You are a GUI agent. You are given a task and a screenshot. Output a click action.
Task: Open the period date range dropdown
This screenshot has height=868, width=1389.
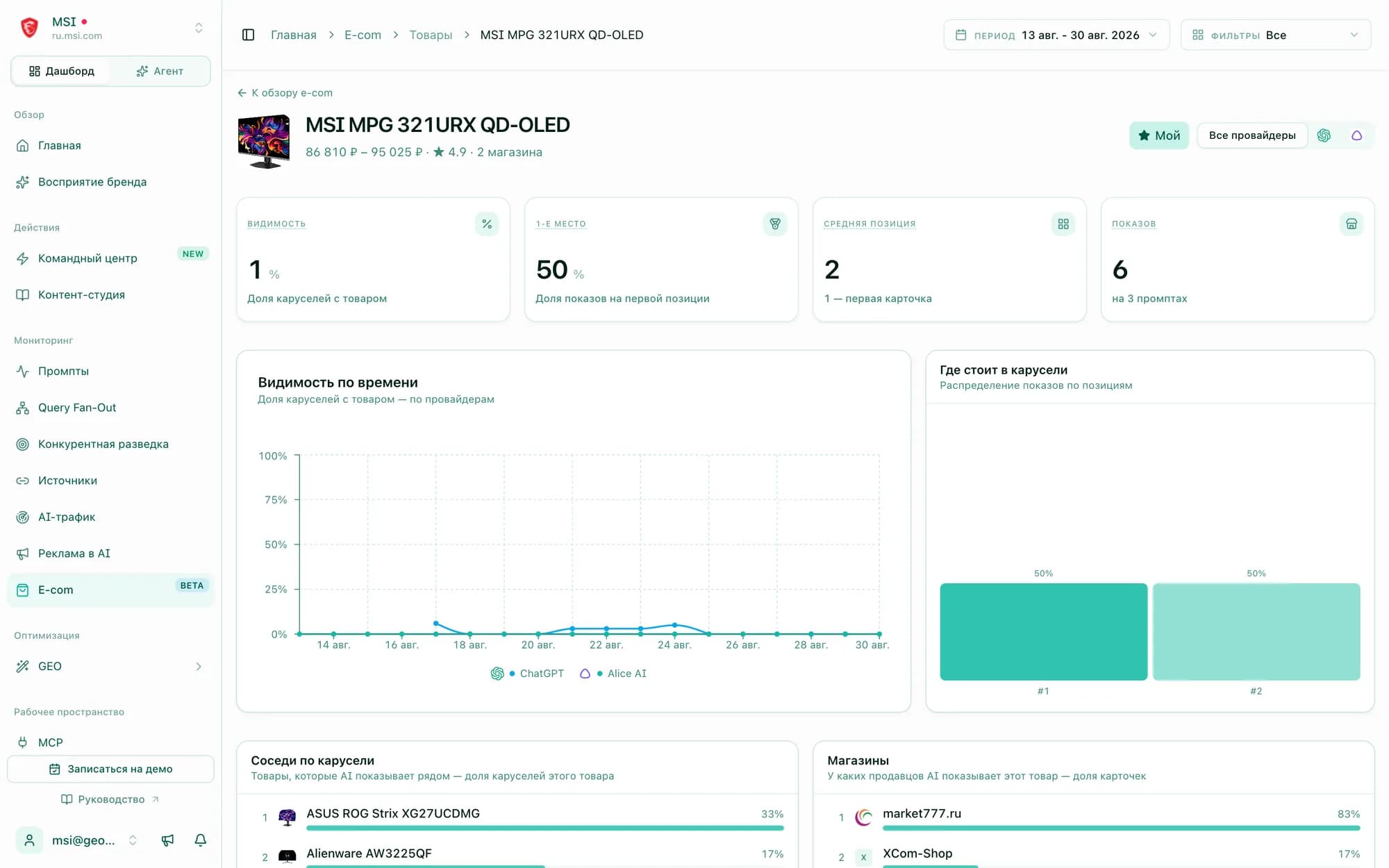(x=1056, y=35)
